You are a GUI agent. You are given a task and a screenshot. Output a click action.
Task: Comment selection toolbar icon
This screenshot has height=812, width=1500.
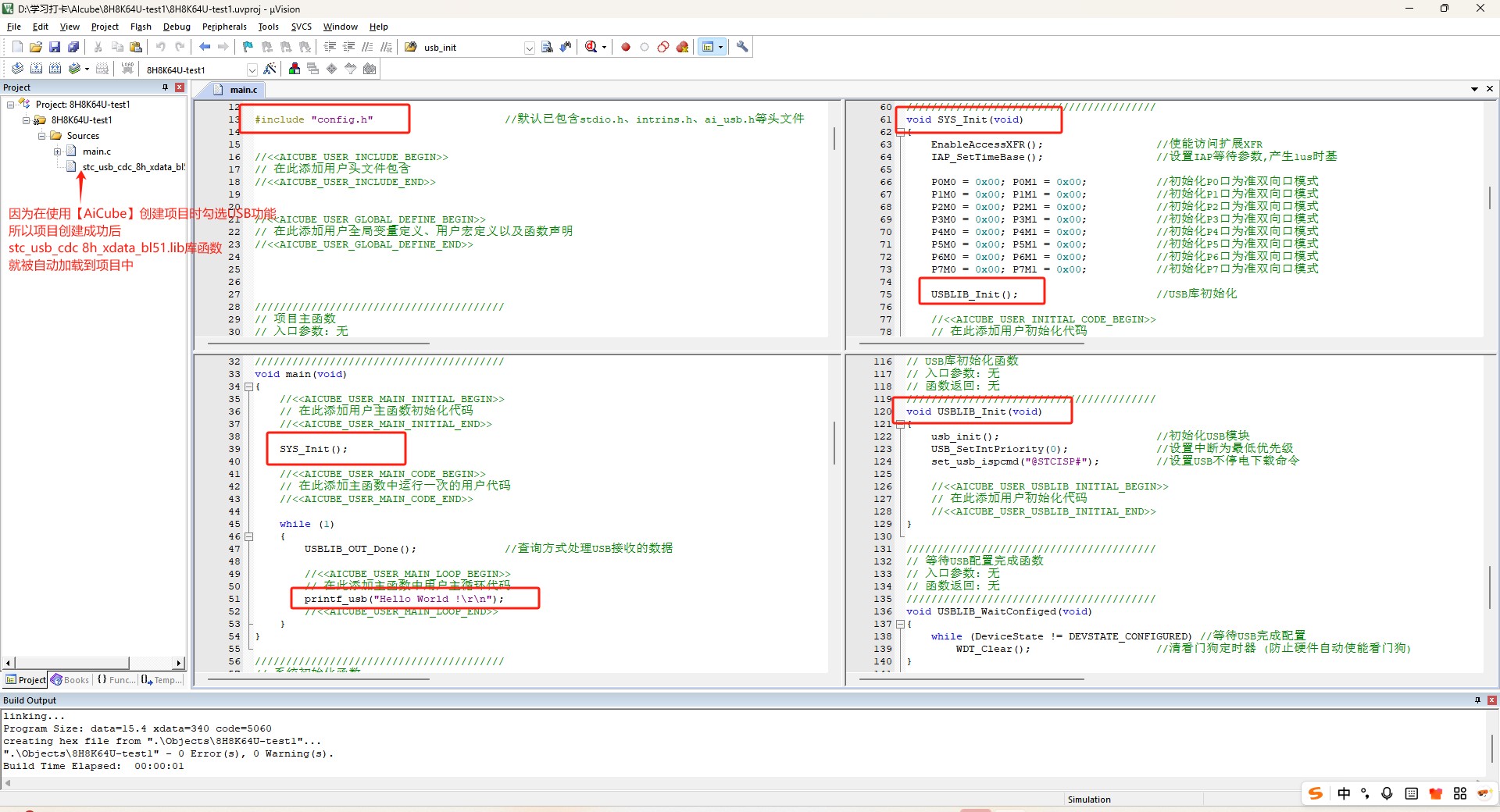point(367,47)
